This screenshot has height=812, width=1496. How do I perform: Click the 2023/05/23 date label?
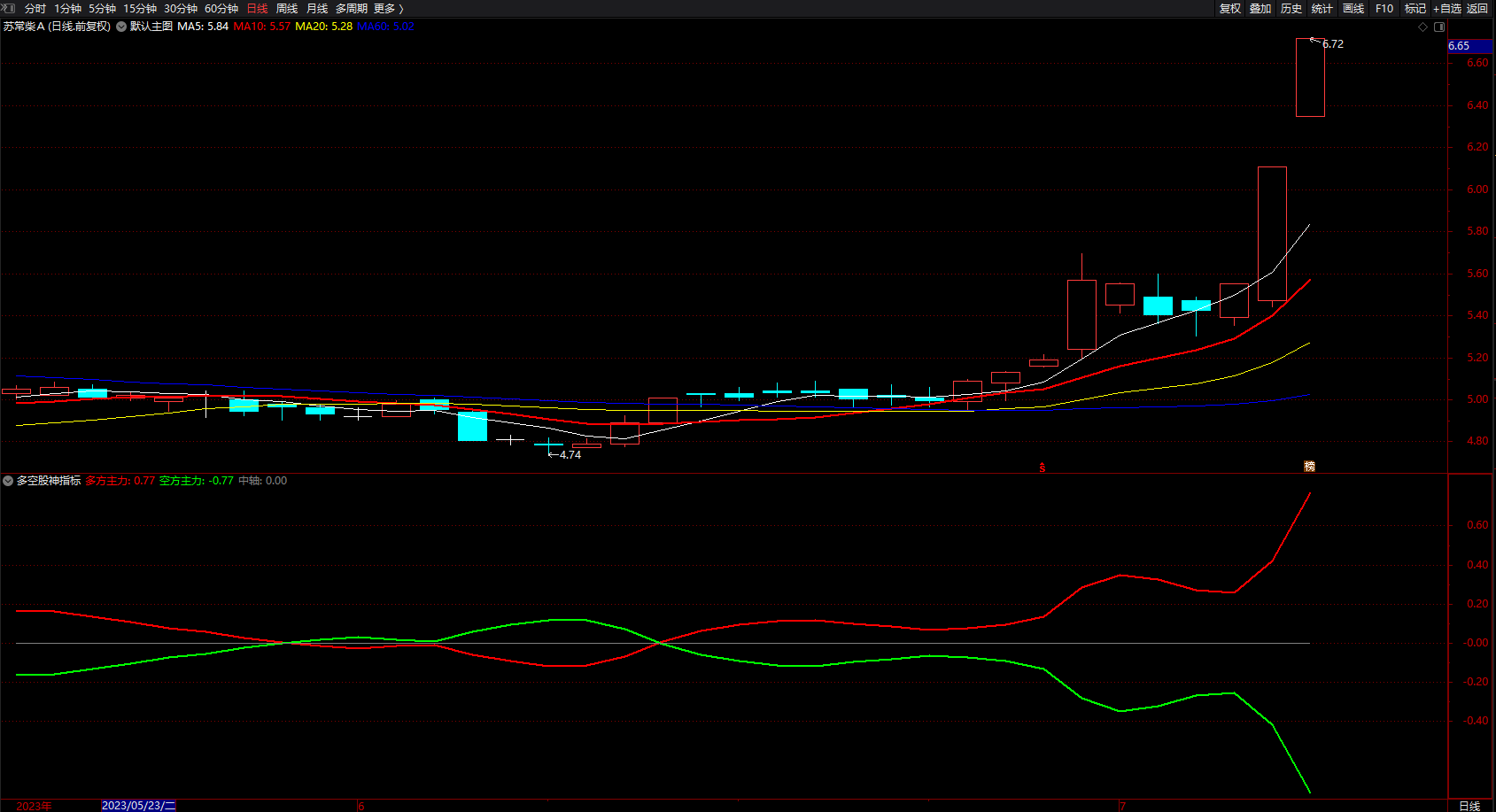coord(139,806)
